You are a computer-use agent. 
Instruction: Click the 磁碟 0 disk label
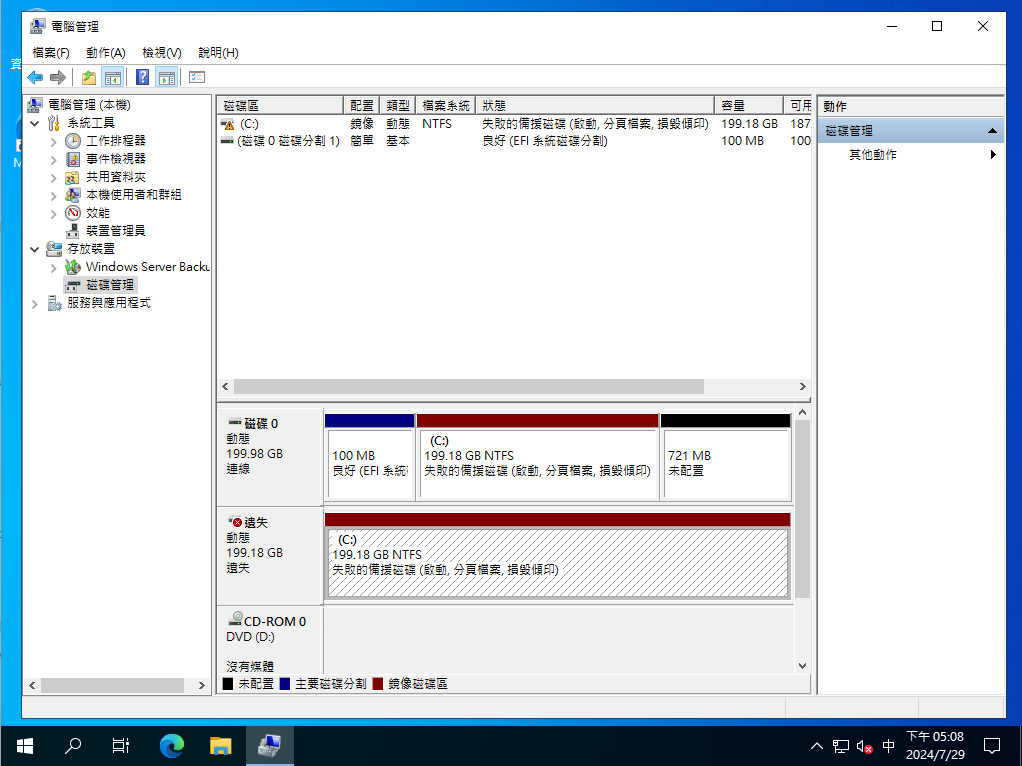click(270, 457)
